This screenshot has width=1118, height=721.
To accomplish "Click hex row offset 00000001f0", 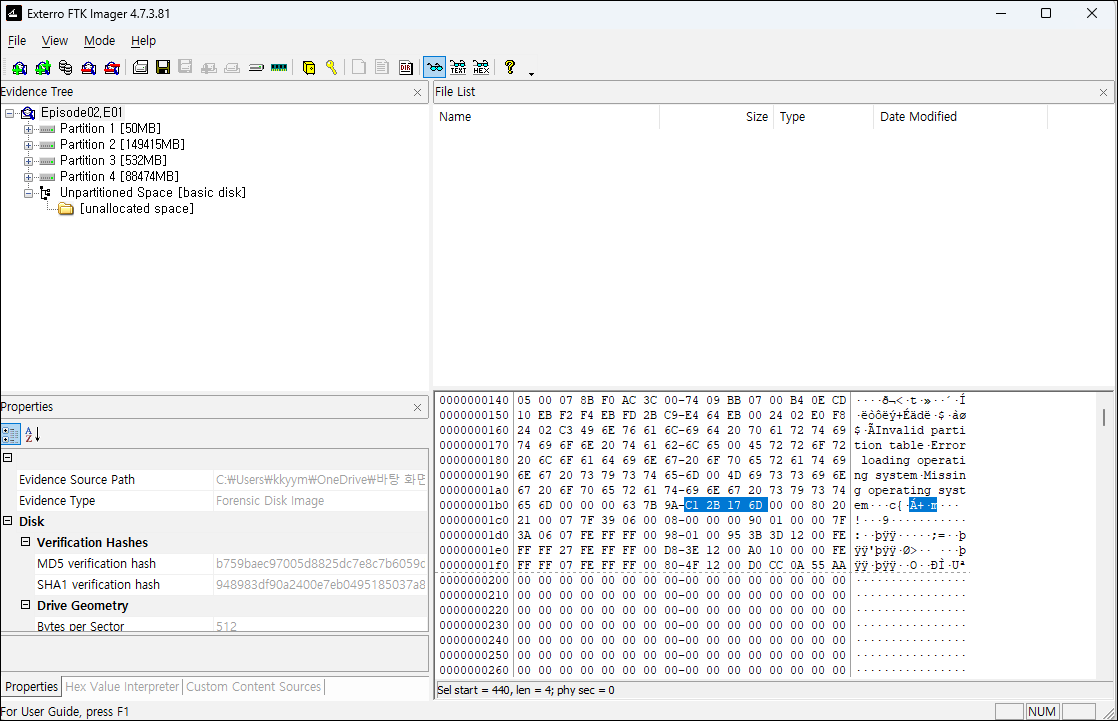I will (x=474, y=566).
